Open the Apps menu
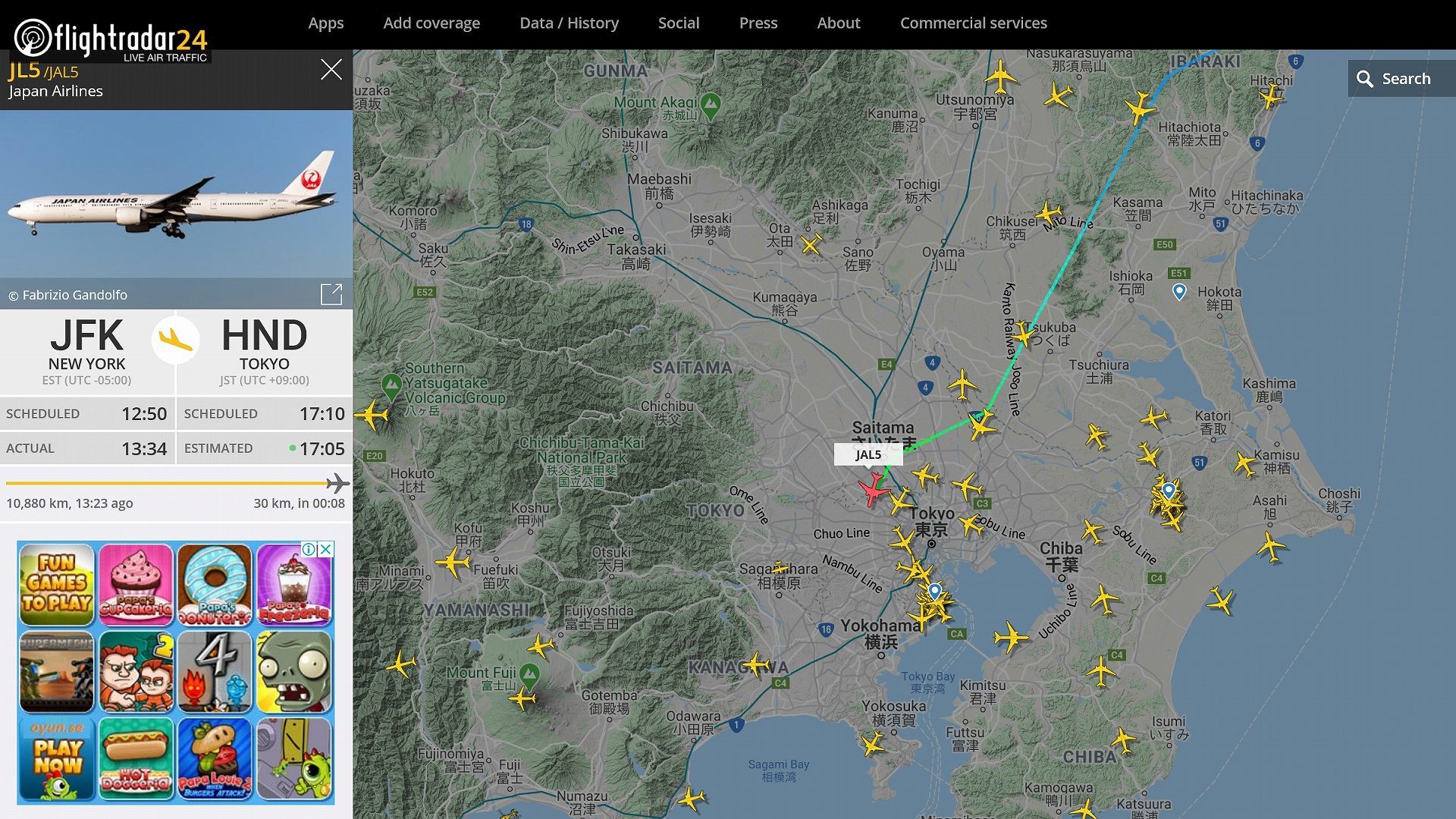Screen dimensions: 1456x819 (326, 23)
